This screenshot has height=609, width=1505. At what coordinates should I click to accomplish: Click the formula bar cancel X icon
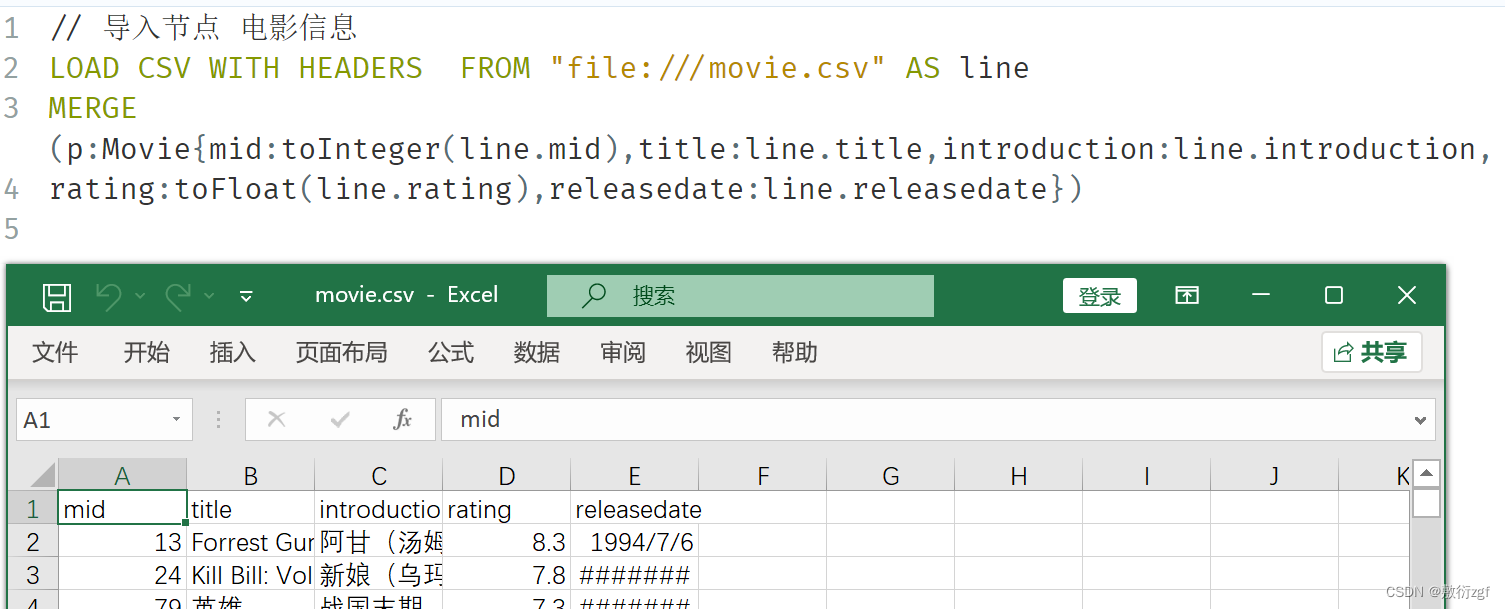(277, 420)
